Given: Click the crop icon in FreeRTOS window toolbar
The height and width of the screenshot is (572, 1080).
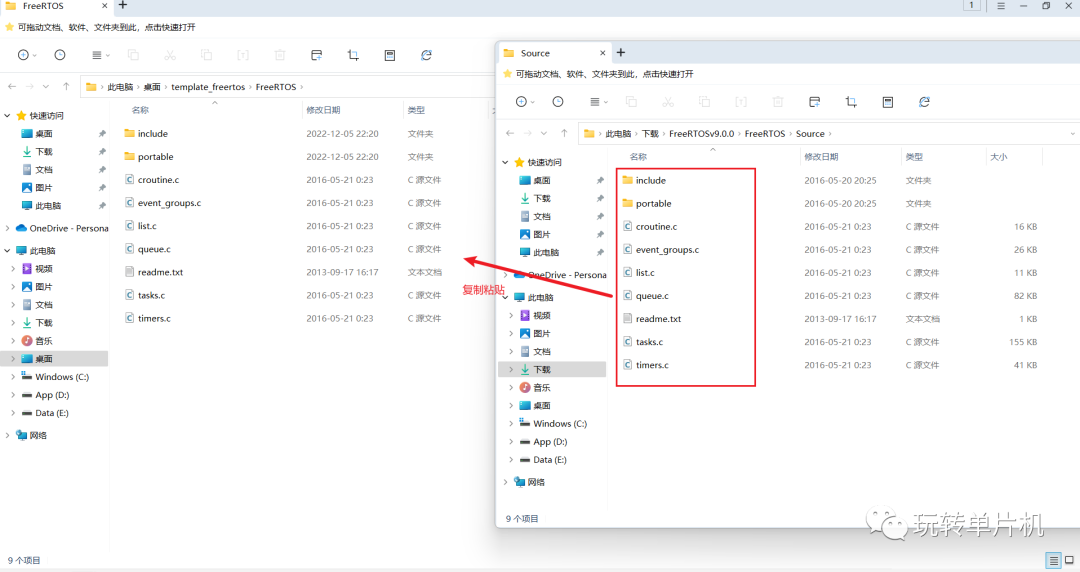Looking at the screenshot, I should click(x=353, y=55).
